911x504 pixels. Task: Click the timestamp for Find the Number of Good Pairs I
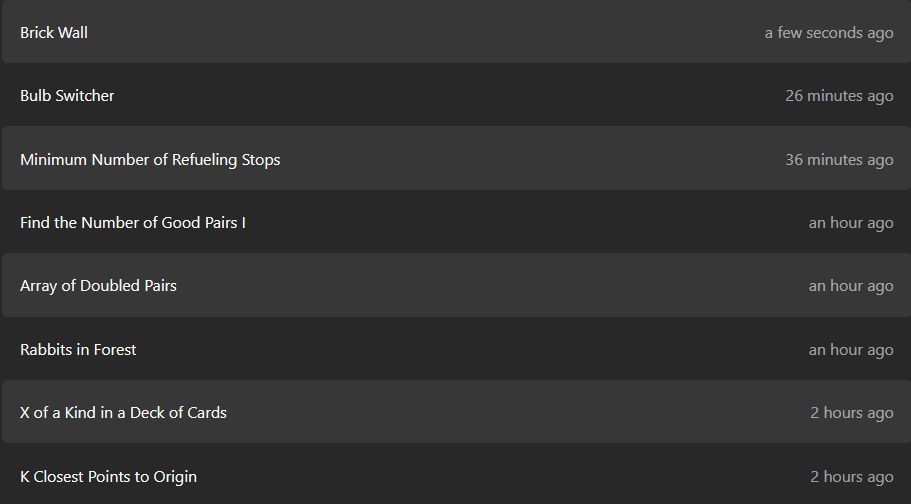[851, 223]
